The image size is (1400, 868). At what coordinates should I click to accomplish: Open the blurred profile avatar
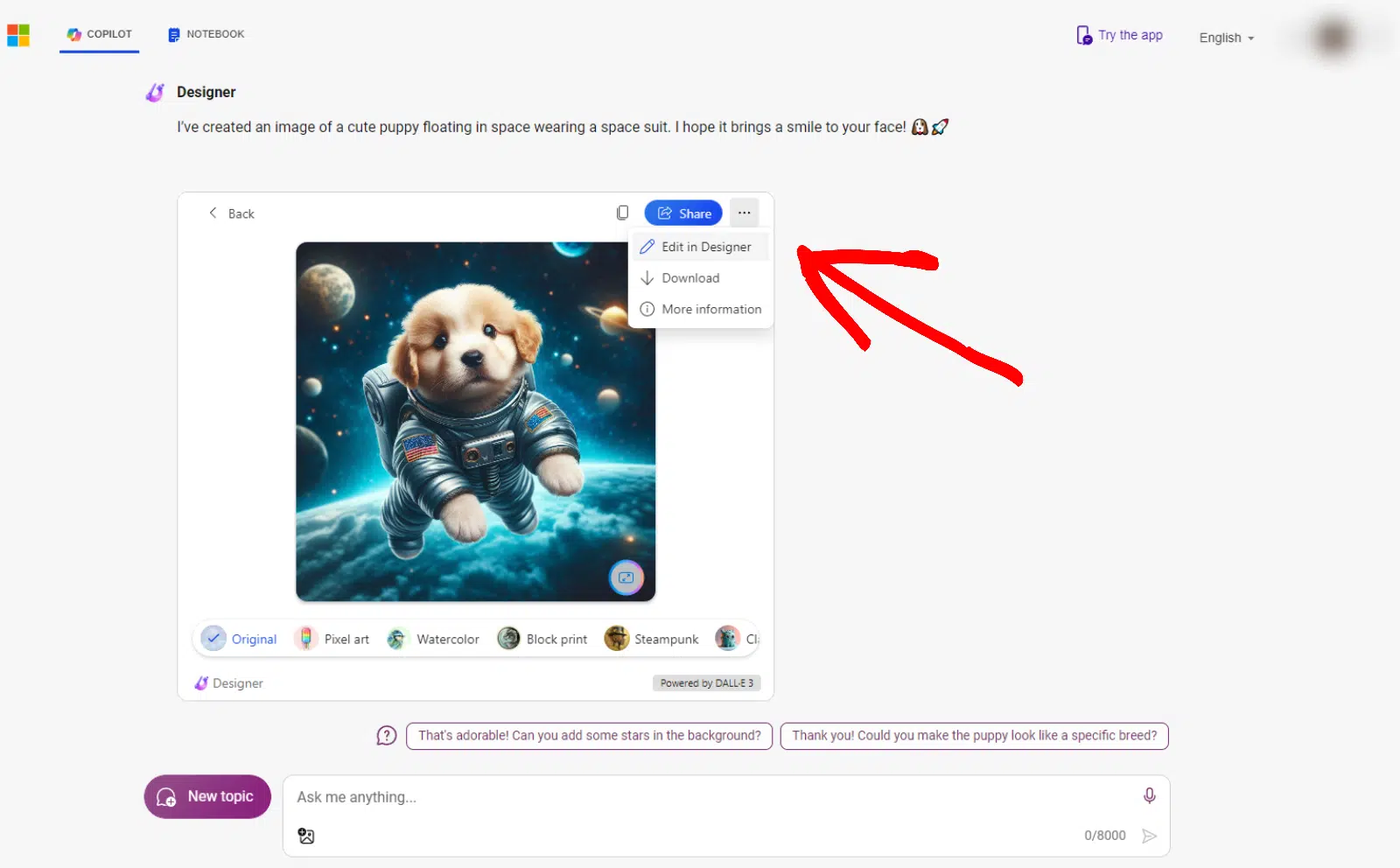1333,38
